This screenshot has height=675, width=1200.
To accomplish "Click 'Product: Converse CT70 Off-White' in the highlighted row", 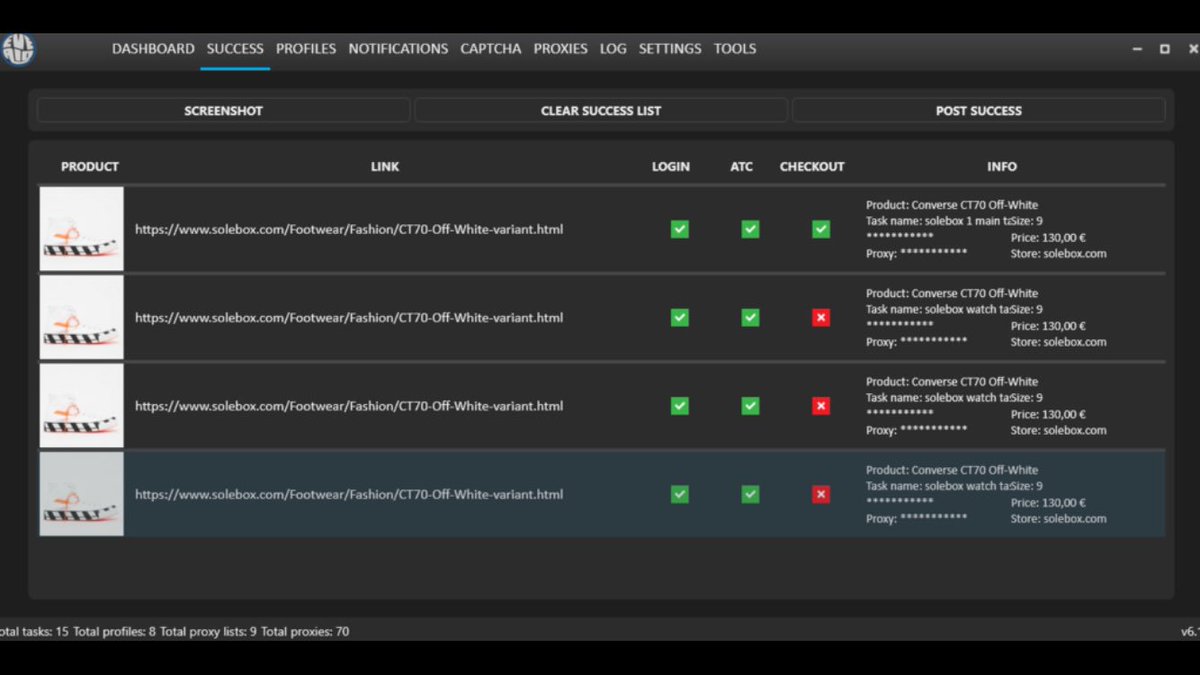I will (952, 470).
